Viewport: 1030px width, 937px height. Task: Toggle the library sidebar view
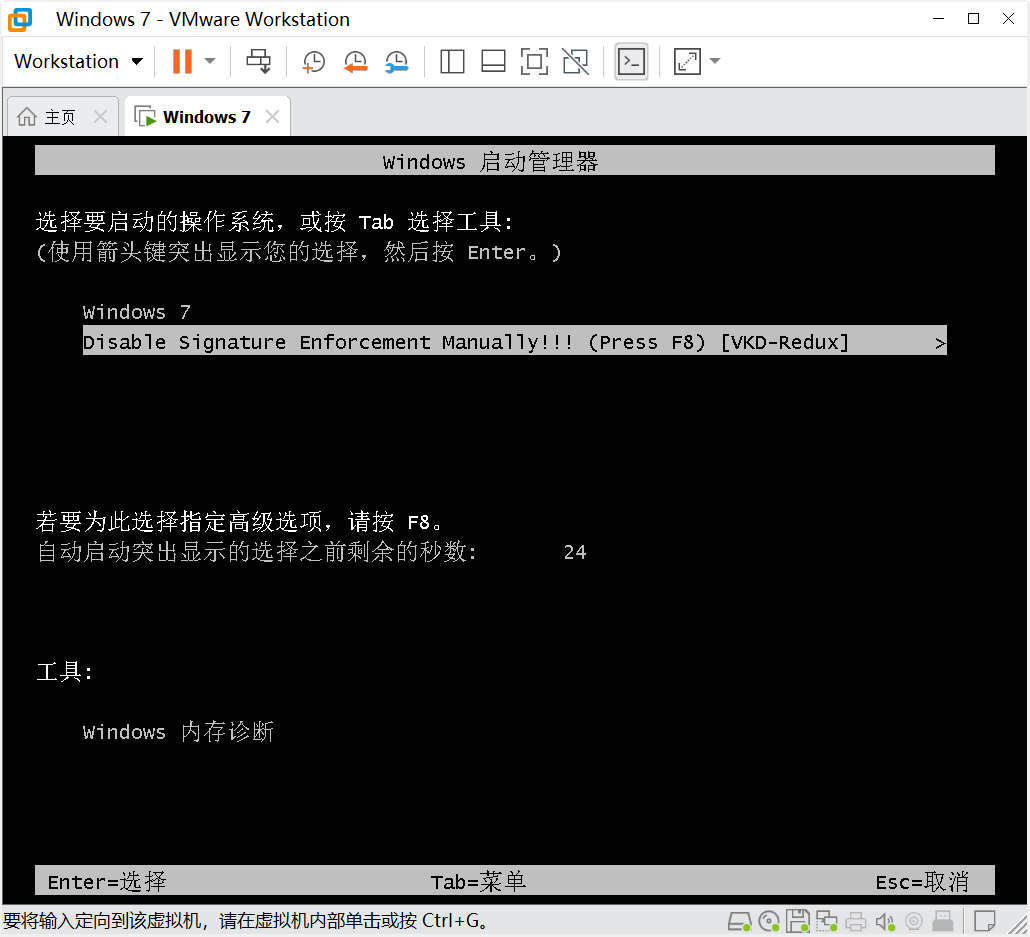452,62
